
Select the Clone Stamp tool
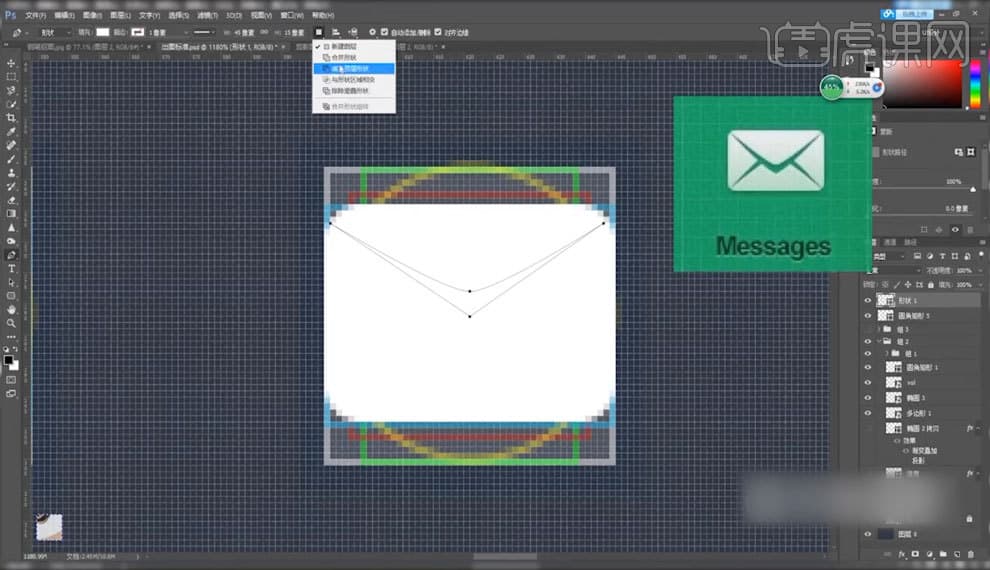pyautogui.click(x=11, y=172)
